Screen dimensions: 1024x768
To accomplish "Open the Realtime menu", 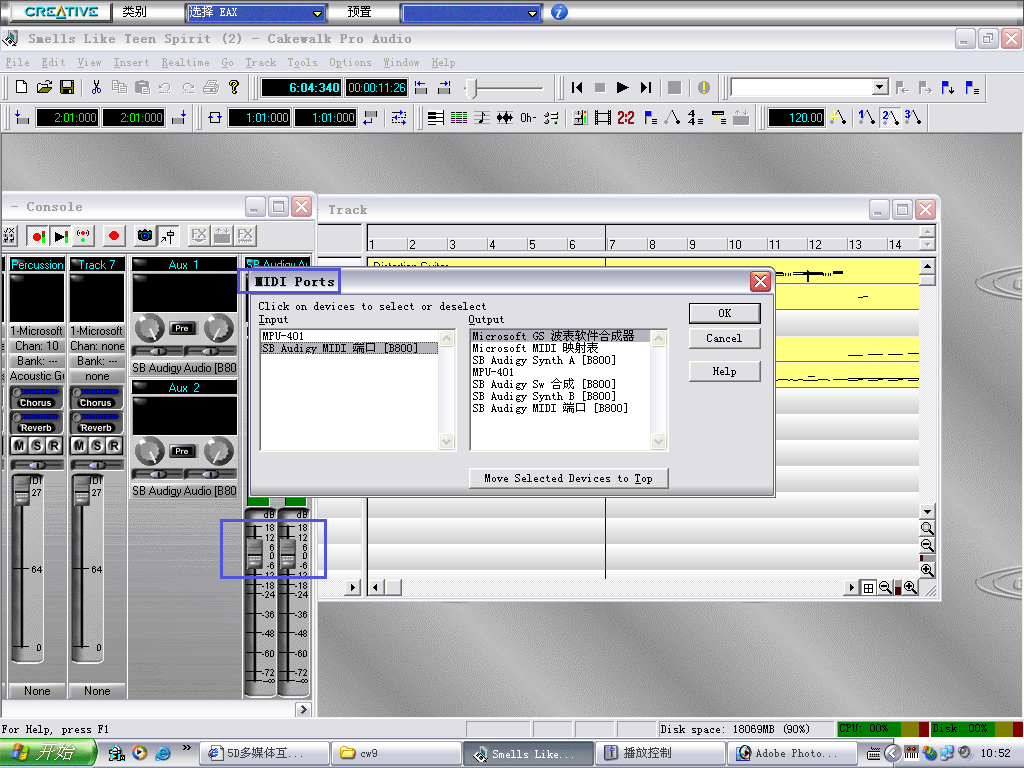I will click(x=185, y=62).
